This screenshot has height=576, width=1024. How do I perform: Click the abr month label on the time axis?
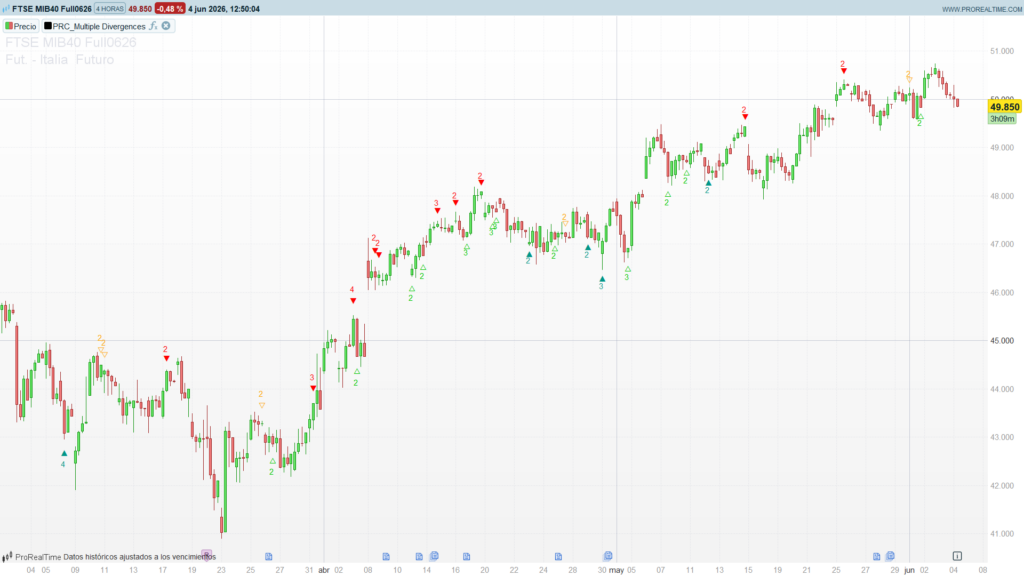tap(324, 570)
